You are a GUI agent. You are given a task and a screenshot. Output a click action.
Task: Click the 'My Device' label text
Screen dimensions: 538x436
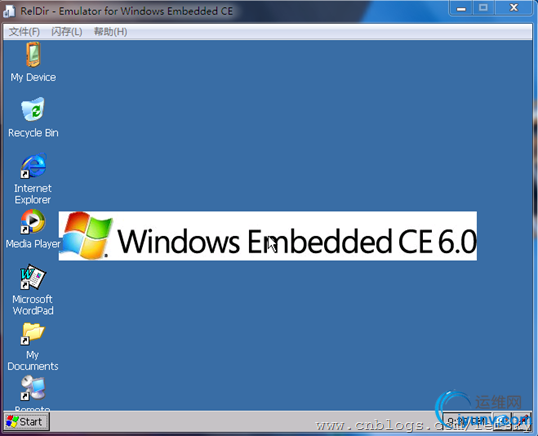point(33,78)
